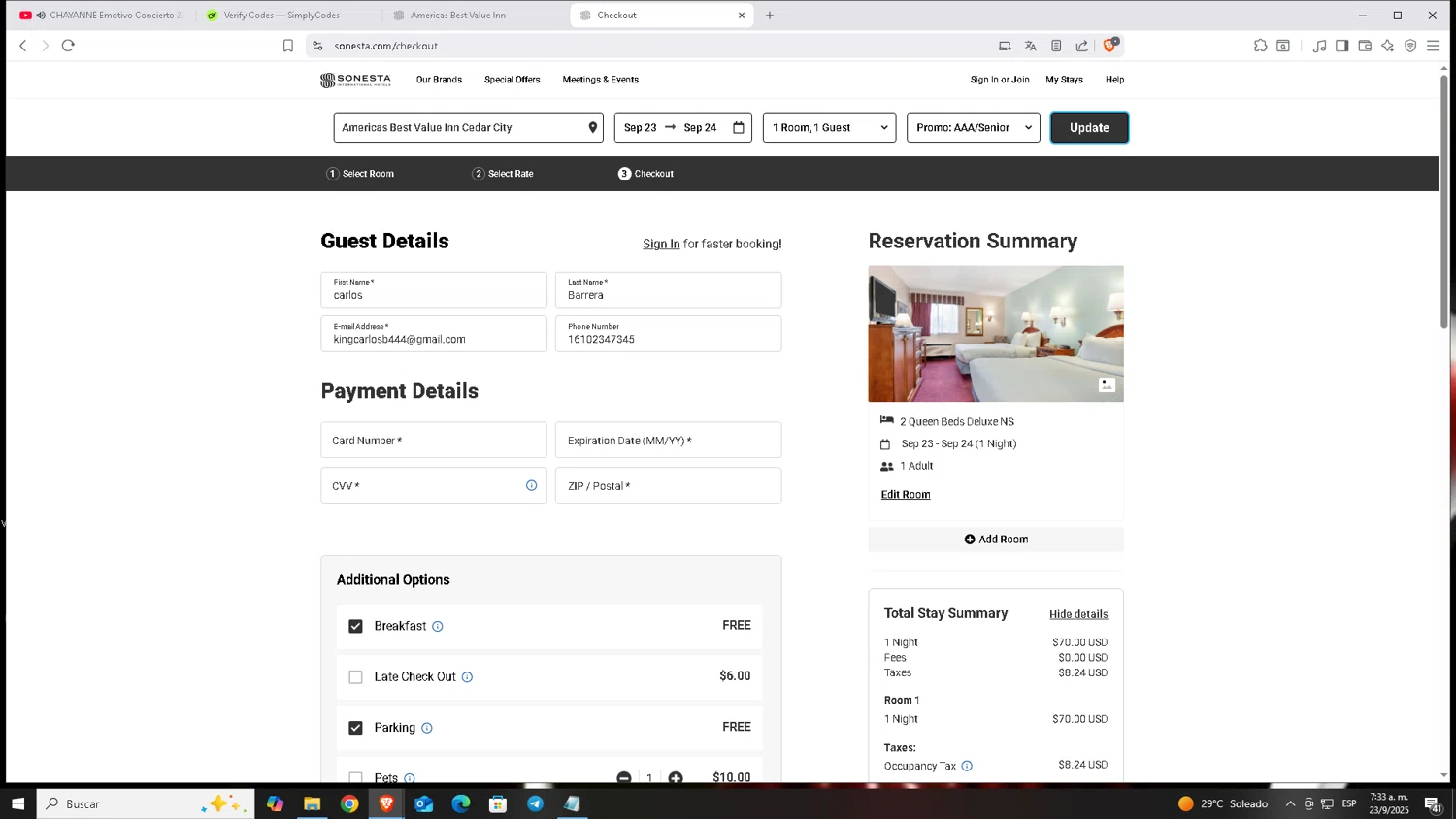This screenshot has width=1456, height=819.
Task: Click the Card Number field
Action: tap(434, 441)
